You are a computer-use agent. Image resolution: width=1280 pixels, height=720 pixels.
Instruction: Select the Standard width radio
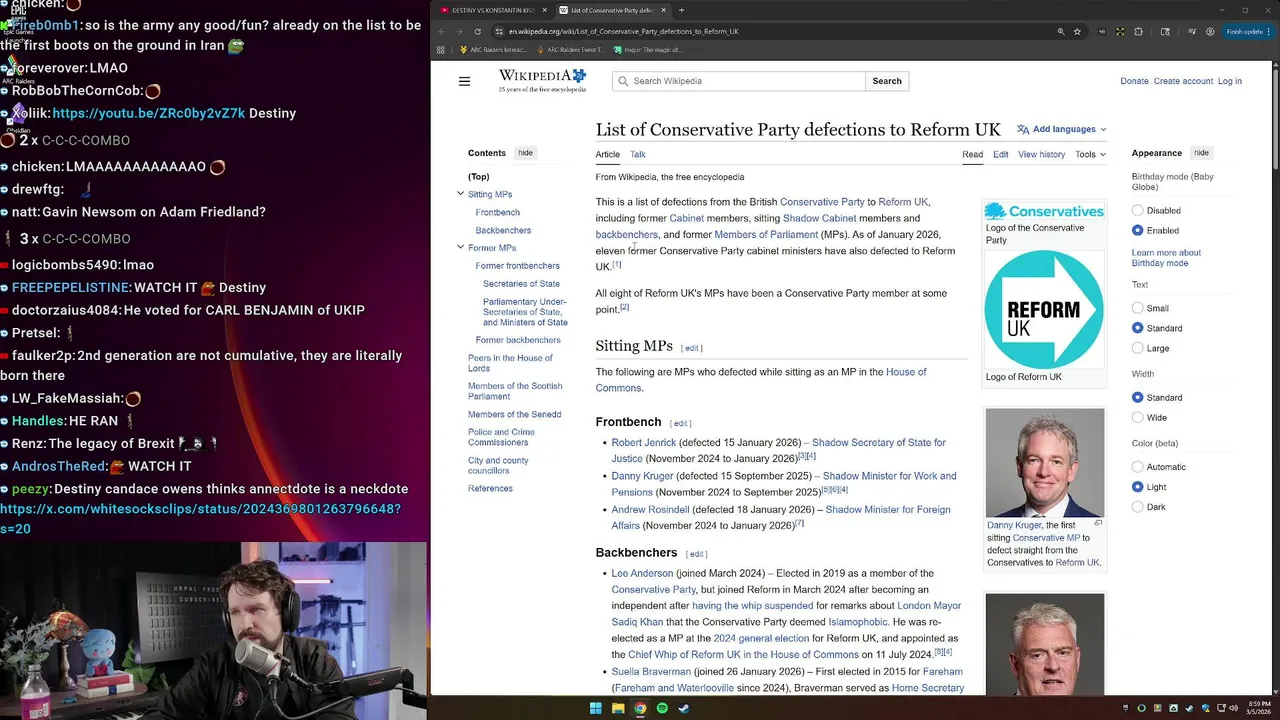pyautogui.click(x=1137, y=397)
